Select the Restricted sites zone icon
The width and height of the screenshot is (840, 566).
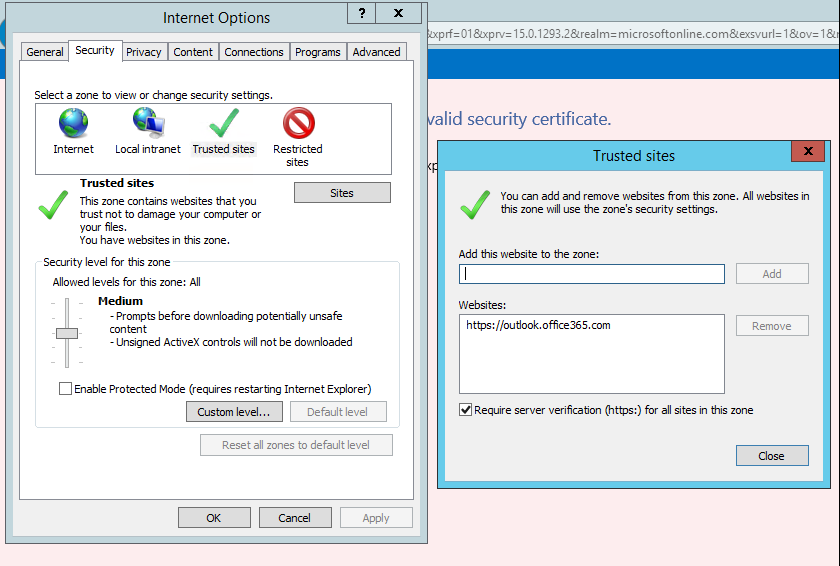pos(298,123)
